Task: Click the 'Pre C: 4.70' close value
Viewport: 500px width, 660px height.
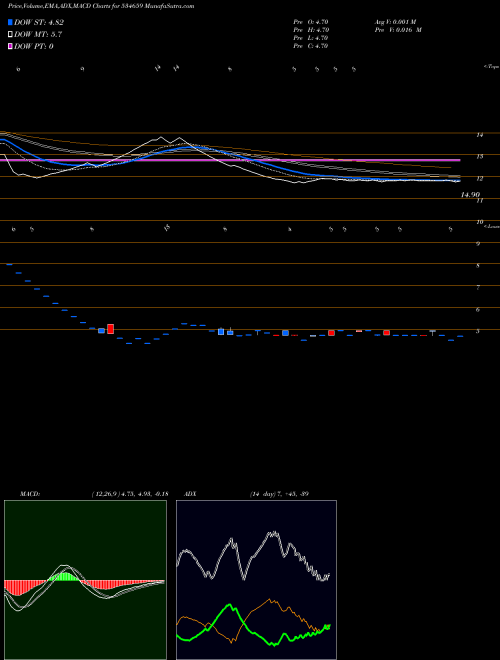Action: 311,46
